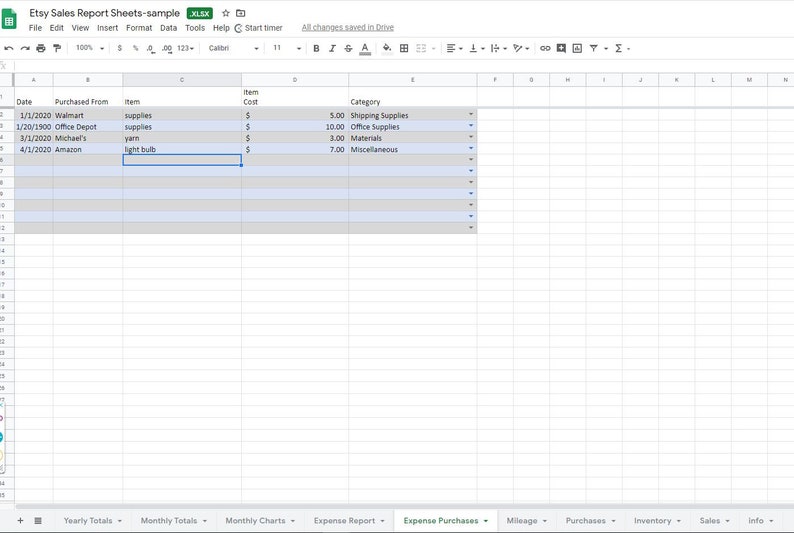The height and width of the screenshot is (533, 794).
Task: Format as percent icon
Action: point(135,48)
